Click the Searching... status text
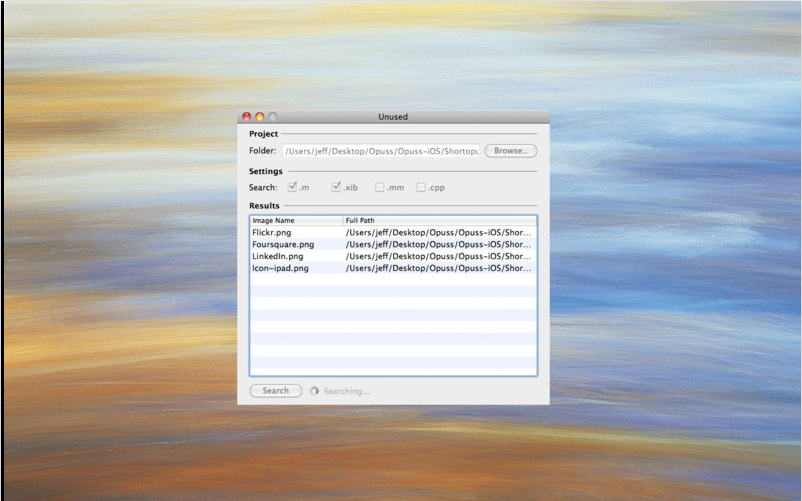The width and height of the screenshot is (802, 501). 346,391
